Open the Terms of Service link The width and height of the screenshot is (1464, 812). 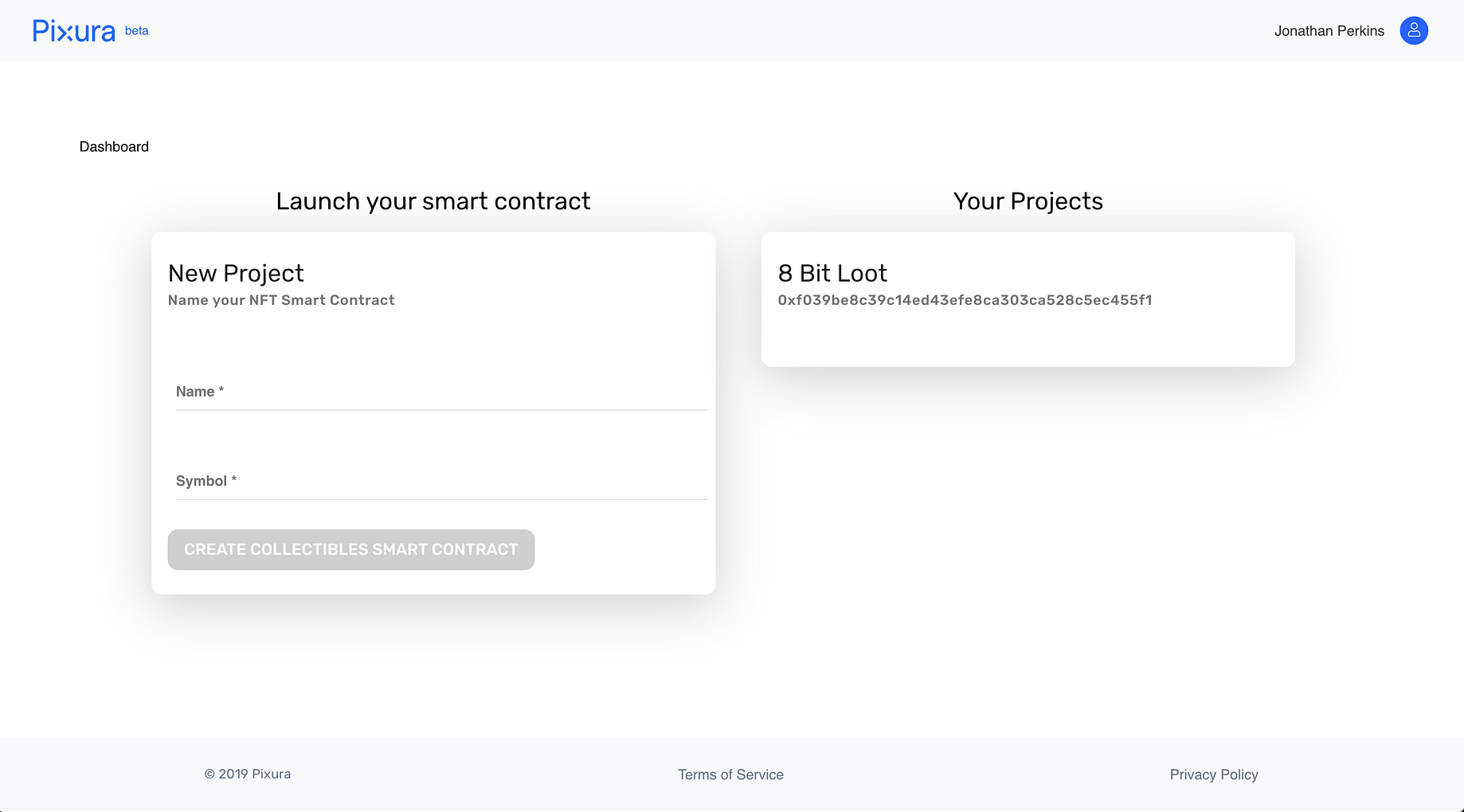click(730, 775)
